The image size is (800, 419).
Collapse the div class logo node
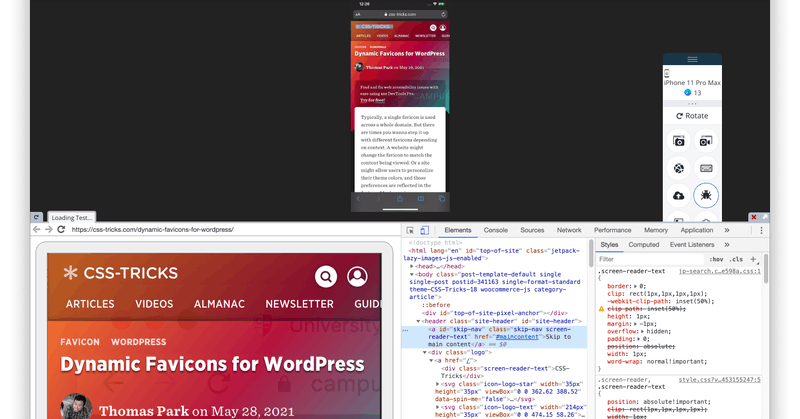tap(424, 353)
